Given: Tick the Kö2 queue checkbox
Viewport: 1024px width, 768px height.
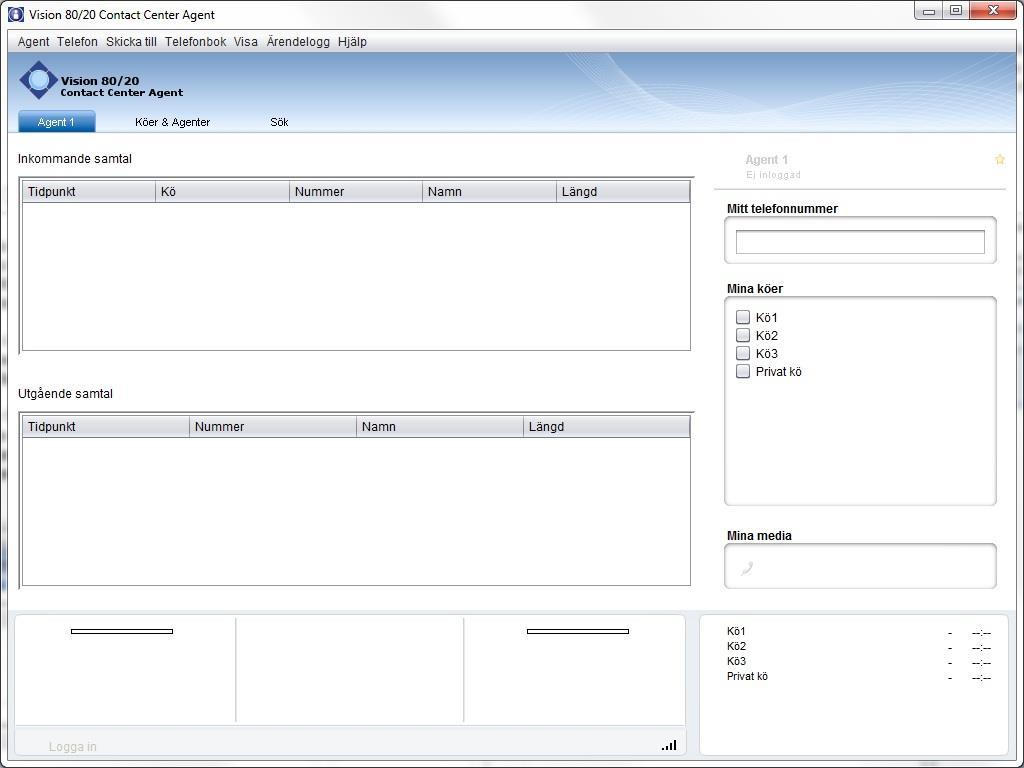Looking at the screenshot, I should [x=743, y=335].
